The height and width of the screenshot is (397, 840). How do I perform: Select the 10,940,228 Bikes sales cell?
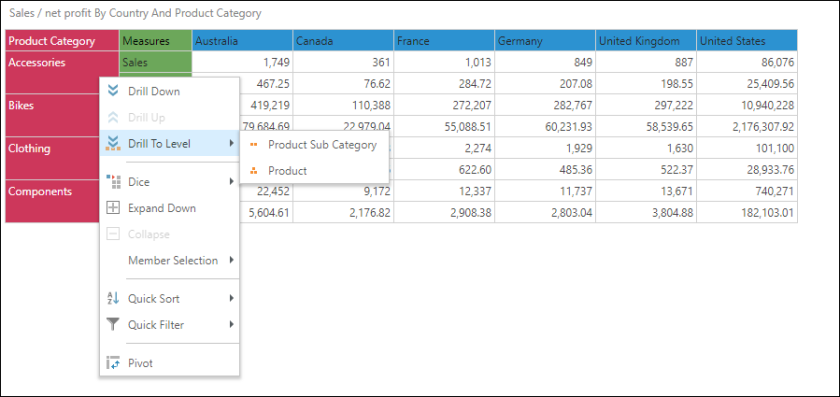[x=747, y=105]
